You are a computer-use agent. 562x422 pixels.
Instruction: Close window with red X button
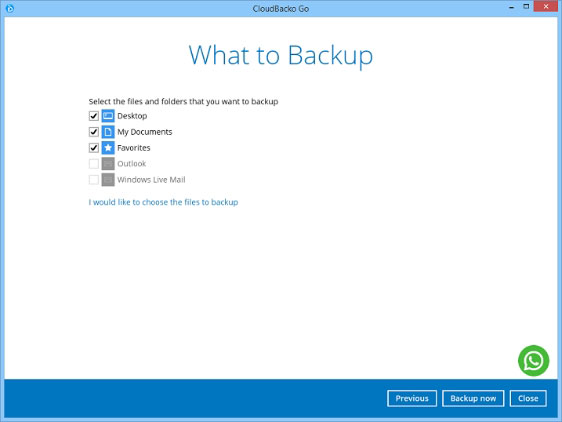[546, 6]
